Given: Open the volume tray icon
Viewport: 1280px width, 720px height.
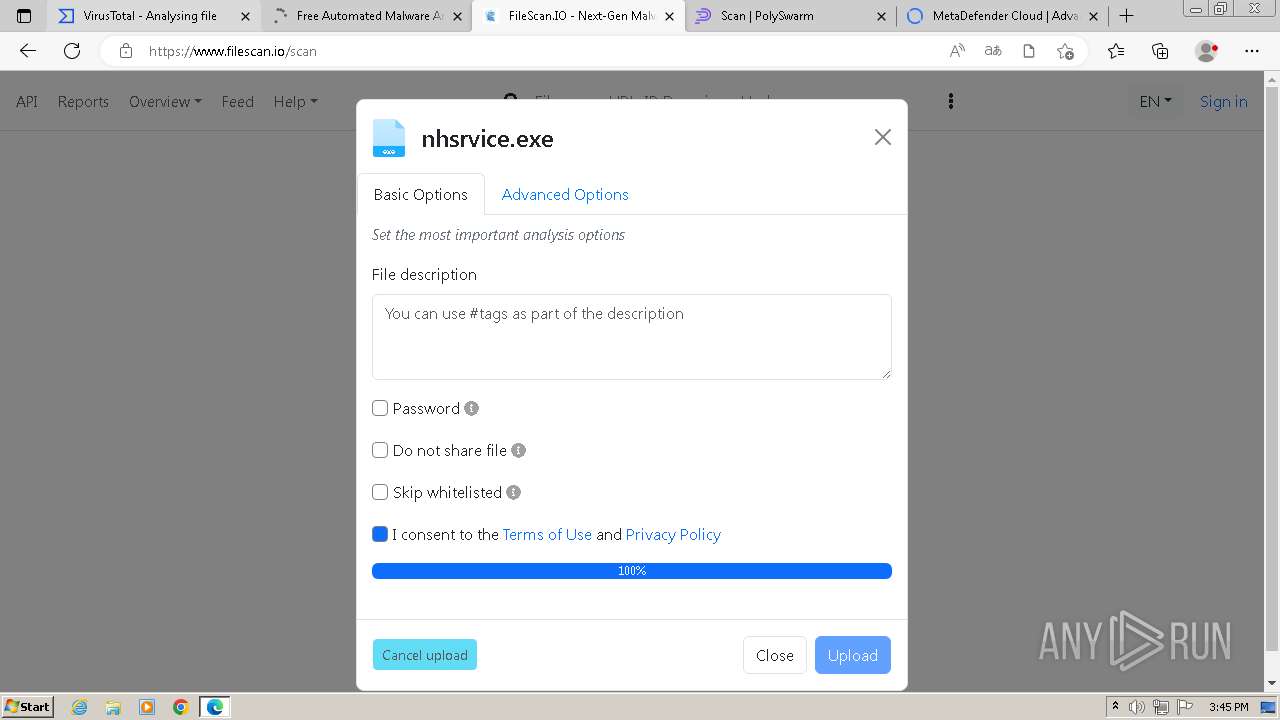Looking at the screenshot, I should (x=1137, y=707).
